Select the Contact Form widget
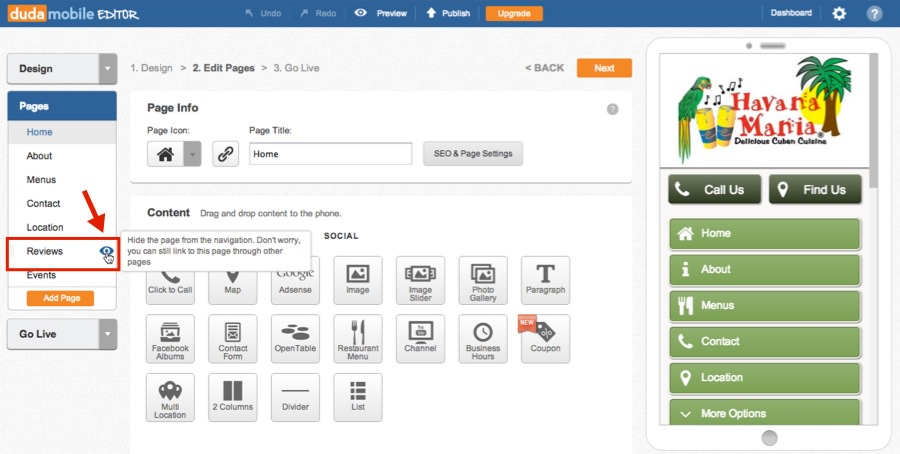 [232, 339]
